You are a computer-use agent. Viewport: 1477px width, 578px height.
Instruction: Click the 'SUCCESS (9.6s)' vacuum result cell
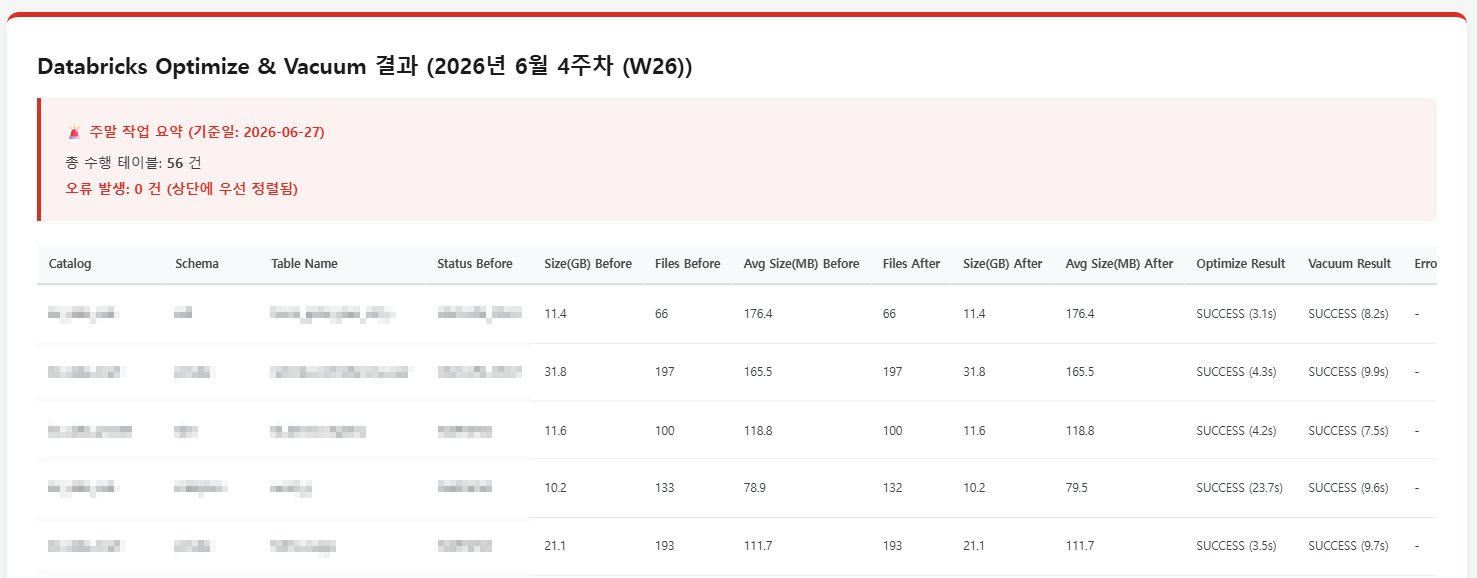coord(1348,488)
